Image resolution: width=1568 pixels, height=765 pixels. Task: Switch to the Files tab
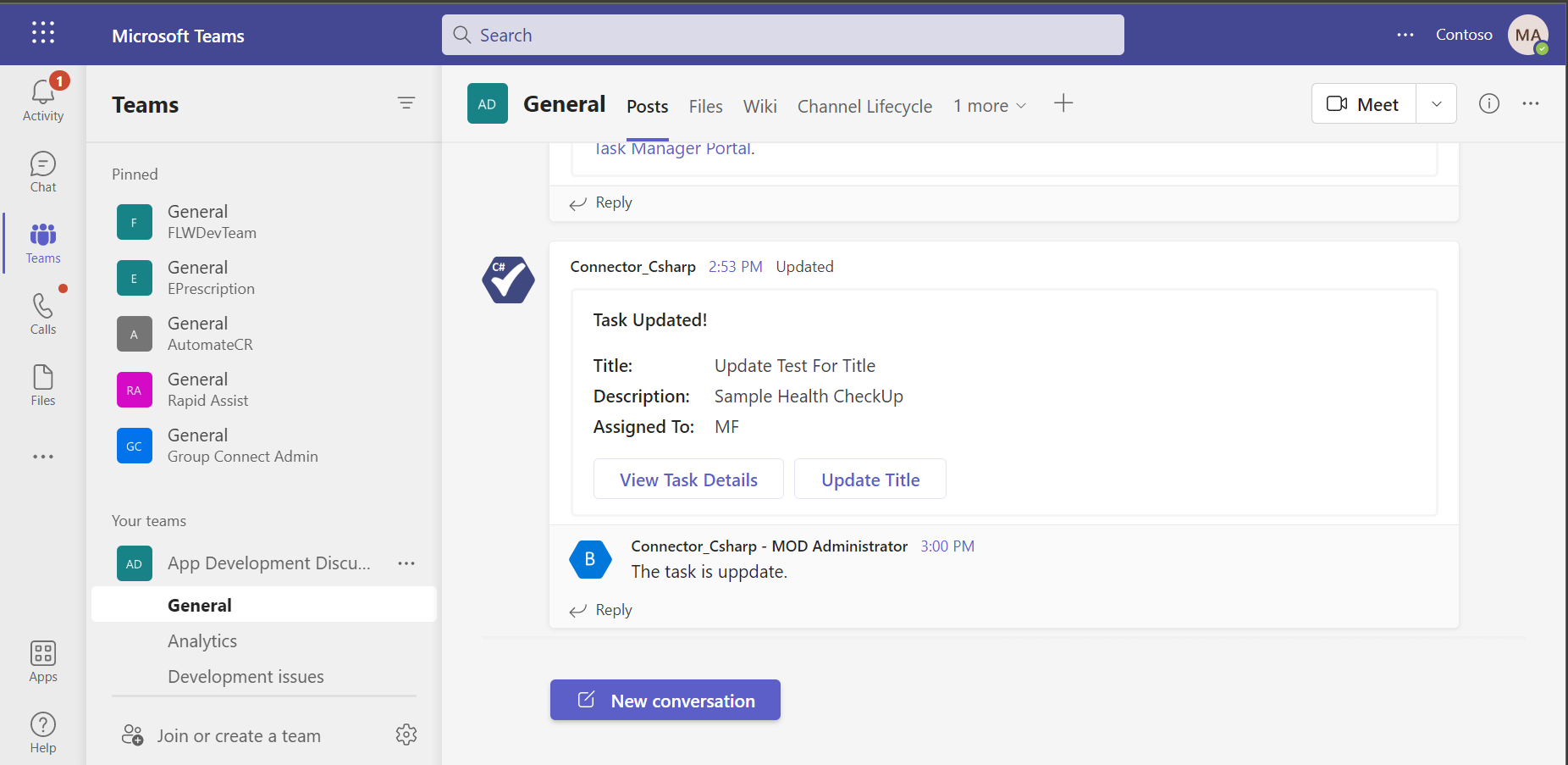click(705, 107)
